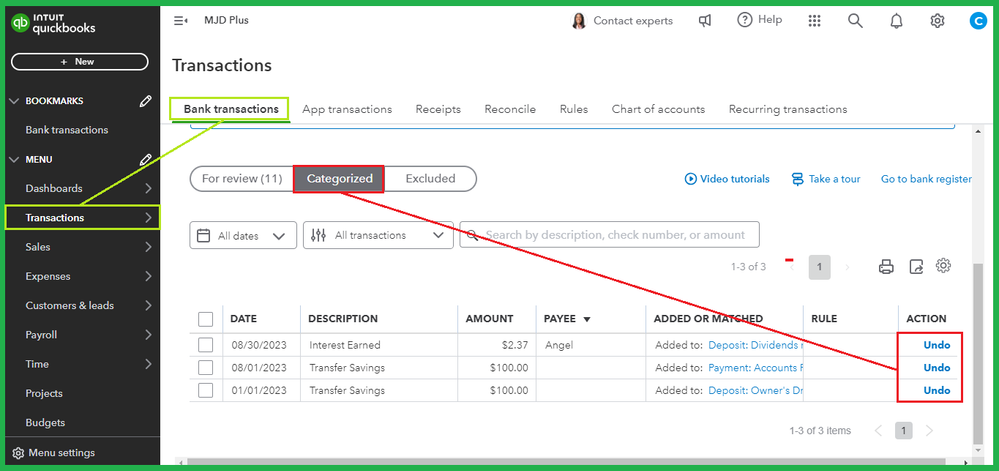Open the All transactions filter dropdown
The width and height of the screenshot is (999, 471).
tap(378, 235)
